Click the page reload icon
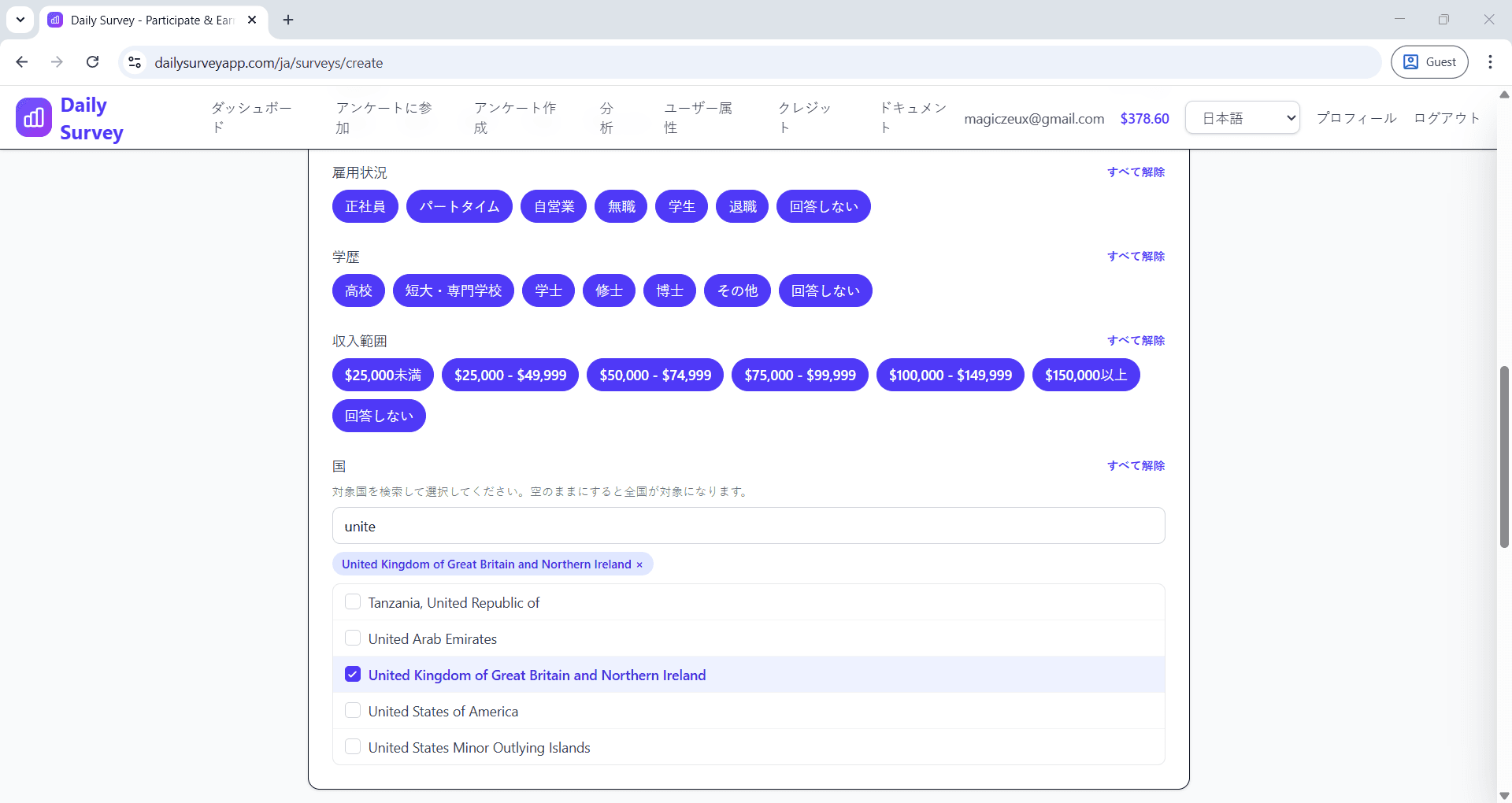1512x803 pixels. [92, 62]
